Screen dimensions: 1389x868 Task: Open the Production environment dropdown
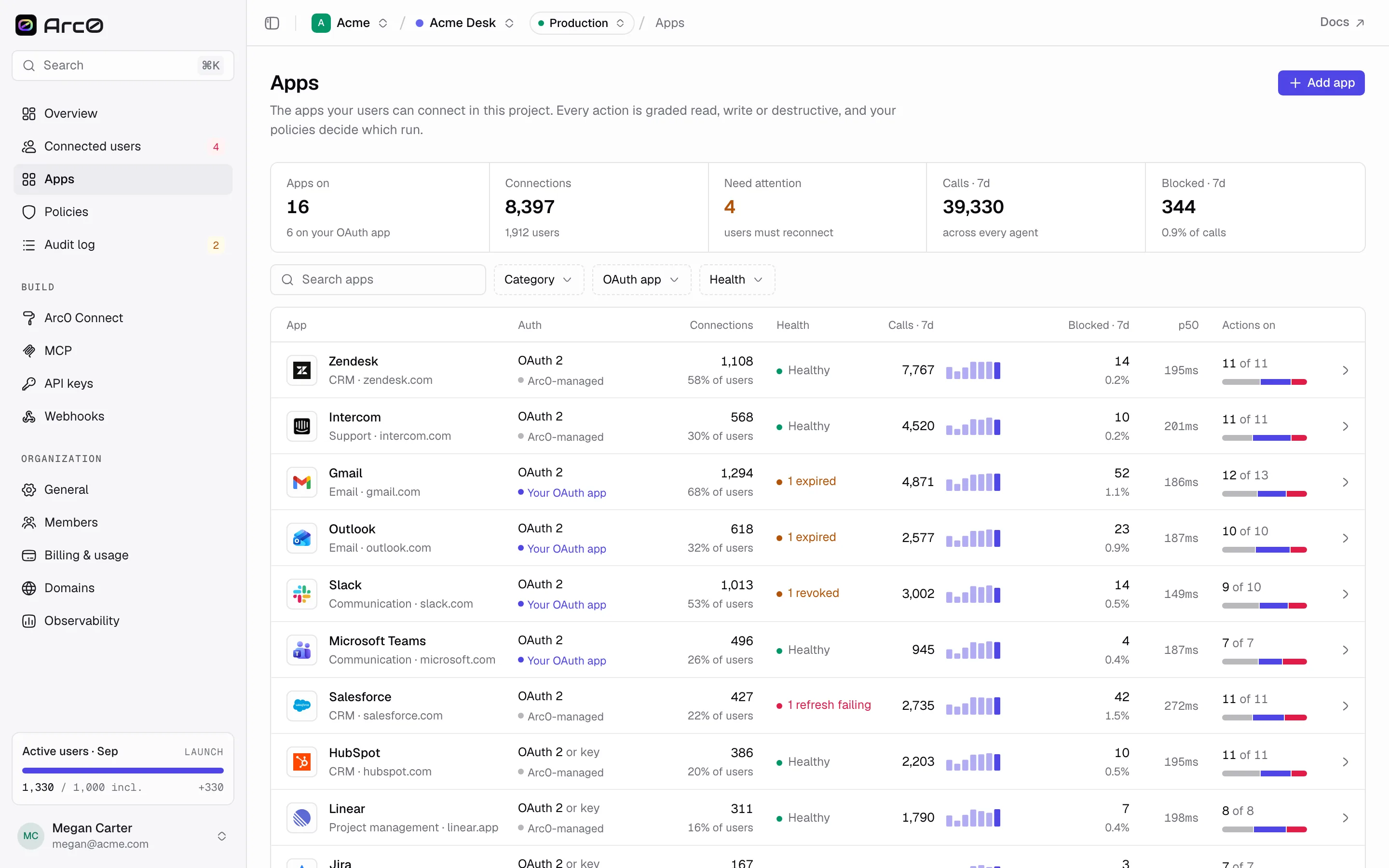582,23
